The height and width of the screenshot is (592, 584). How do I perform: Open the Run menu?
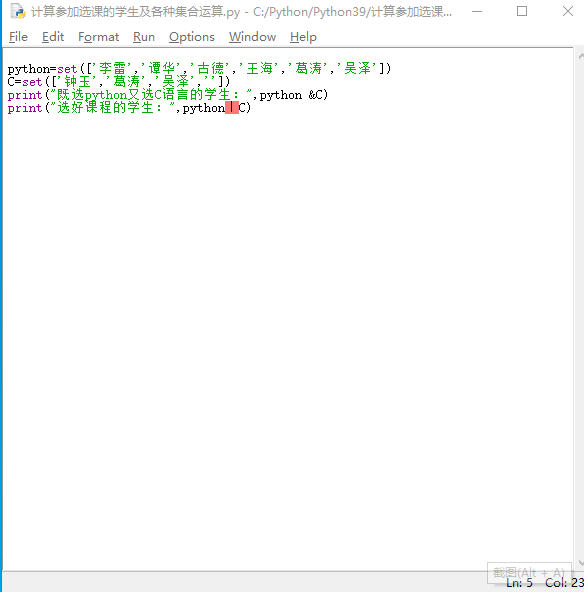144,37
